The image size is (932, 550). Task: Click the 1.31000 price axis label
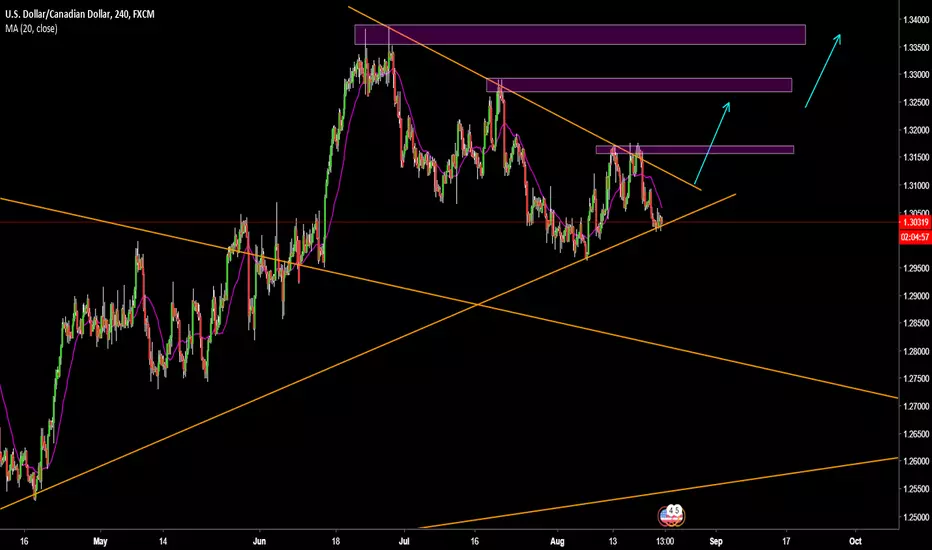(x=915, y=186)
